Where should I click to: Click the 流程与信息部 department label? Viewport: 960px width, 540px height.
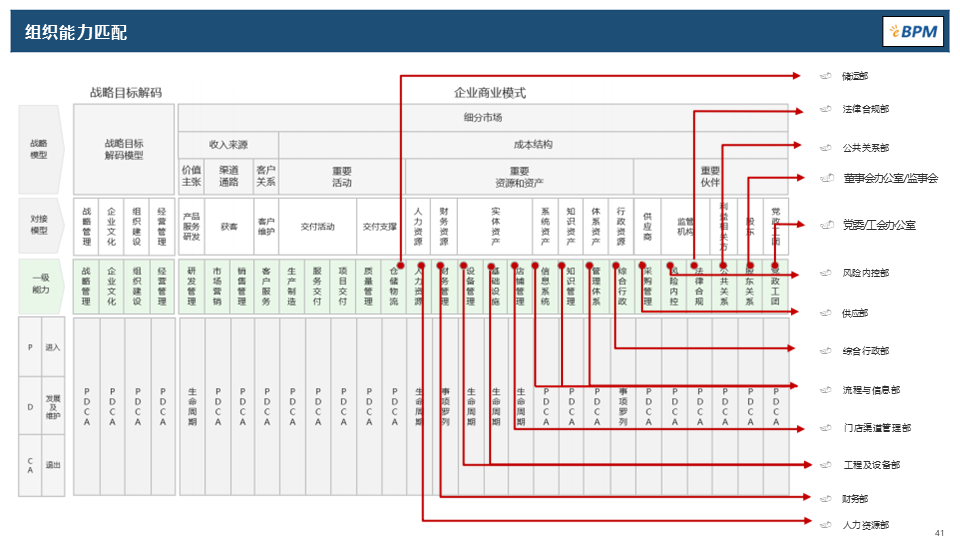871,389
